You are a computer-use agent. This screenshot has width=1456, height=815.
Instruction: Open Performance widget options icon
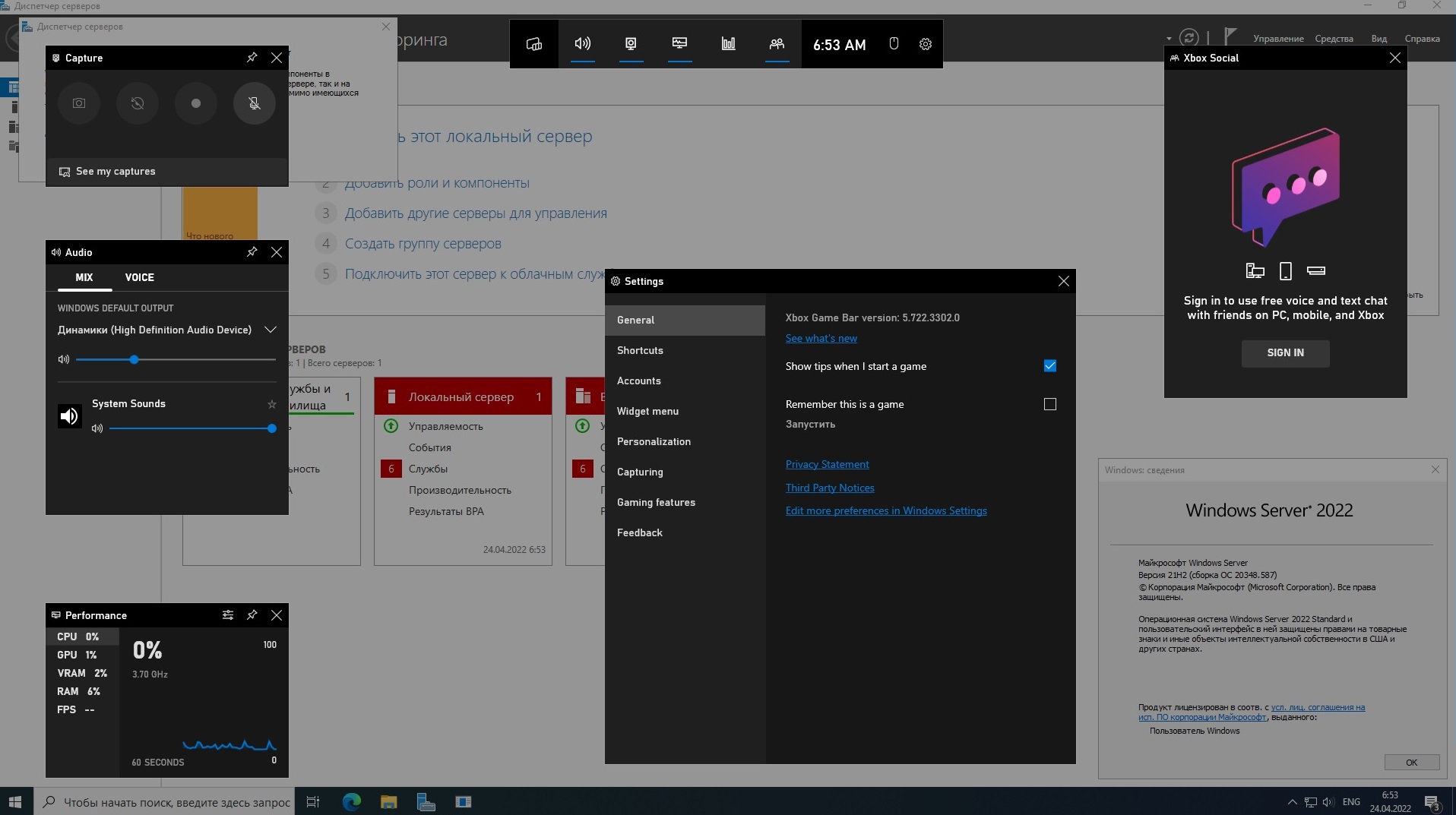[x=228, y=615]
